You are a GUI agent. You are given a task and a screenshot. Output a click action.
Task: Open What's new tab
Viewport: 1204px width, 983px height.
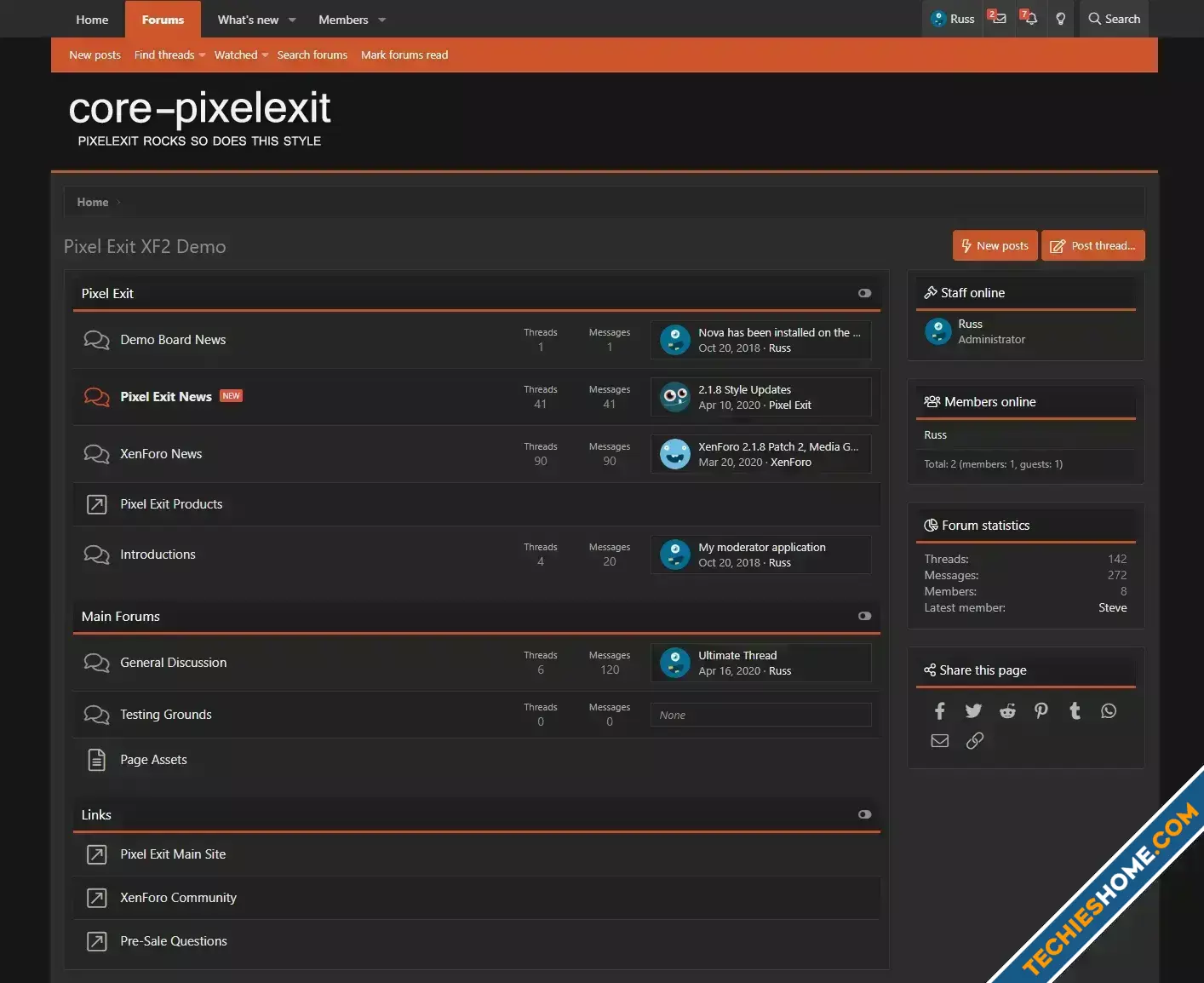coord(248,20)
